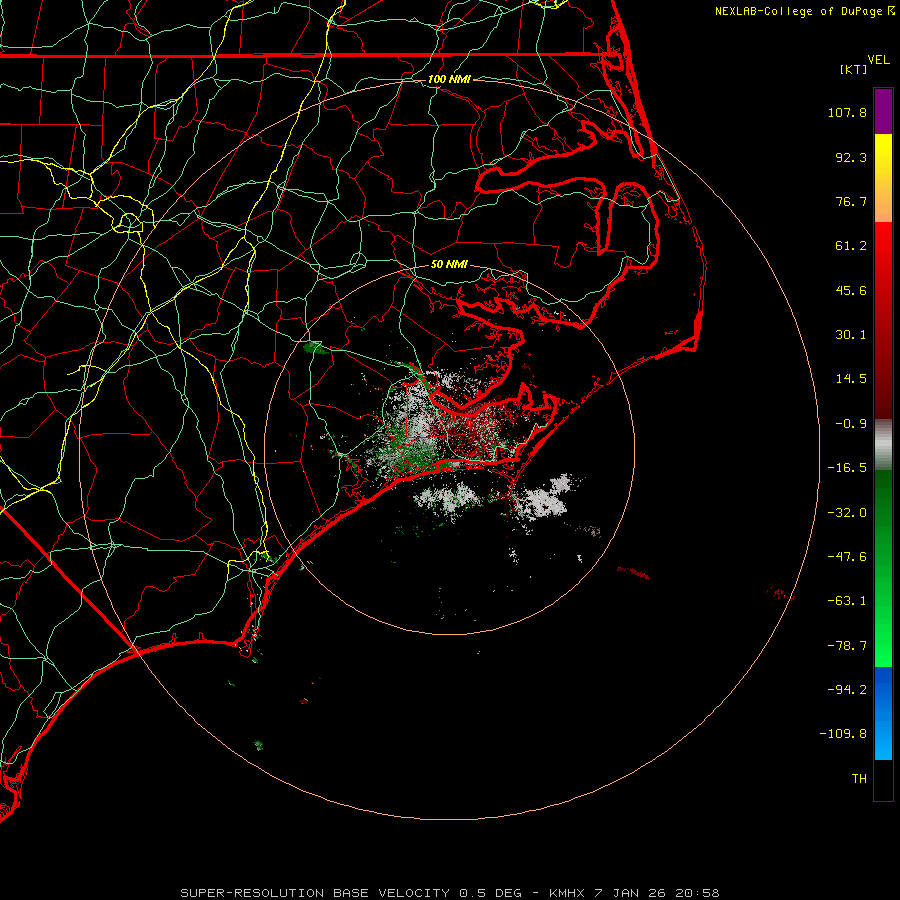Screen dimensions: 900x900
Task: Select the -16.5 scale value
Action: click(847, 468)
